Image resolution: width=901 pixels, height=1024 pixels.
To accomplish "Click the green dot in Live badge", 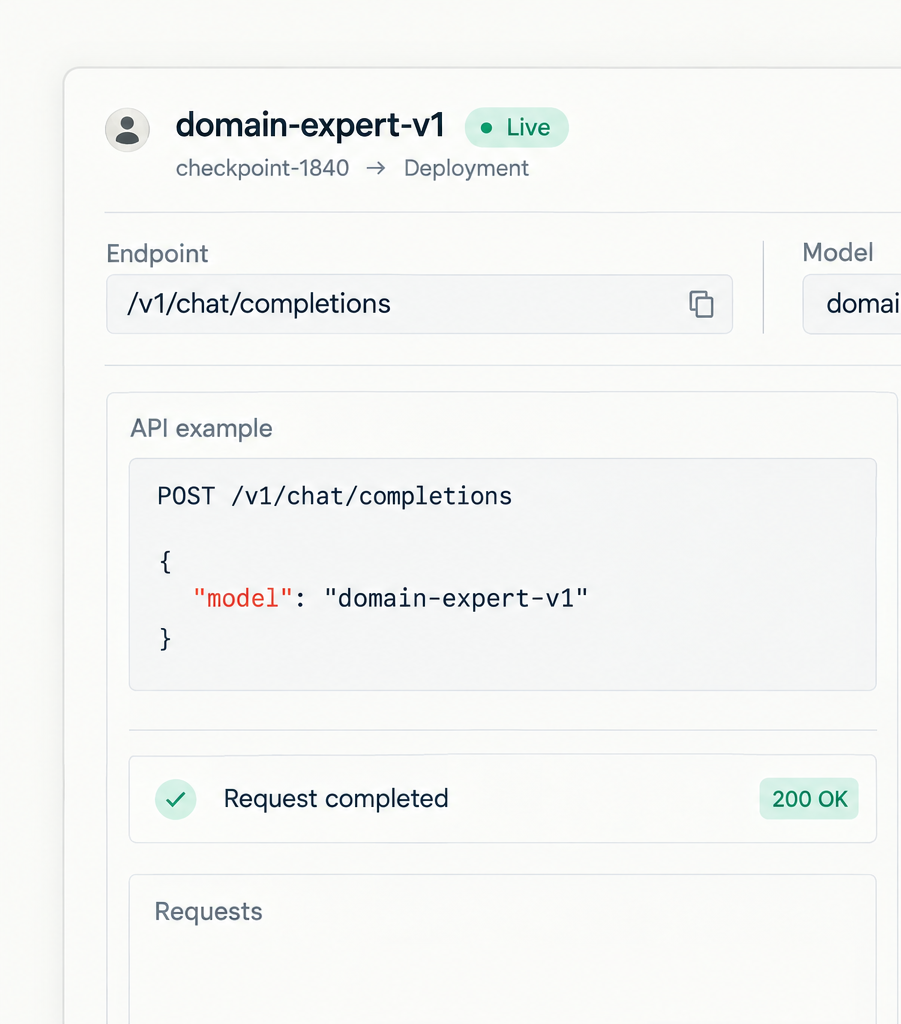I will coord(486,128).
